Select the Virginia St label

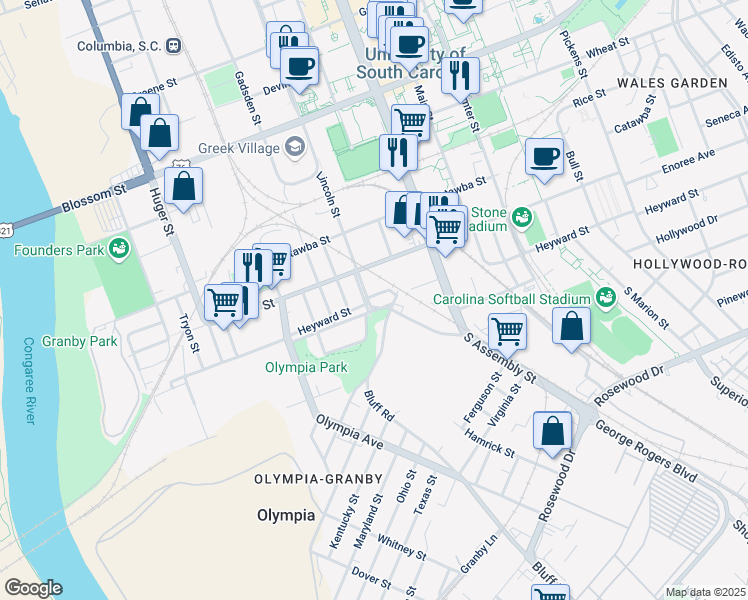click(504, 405)
